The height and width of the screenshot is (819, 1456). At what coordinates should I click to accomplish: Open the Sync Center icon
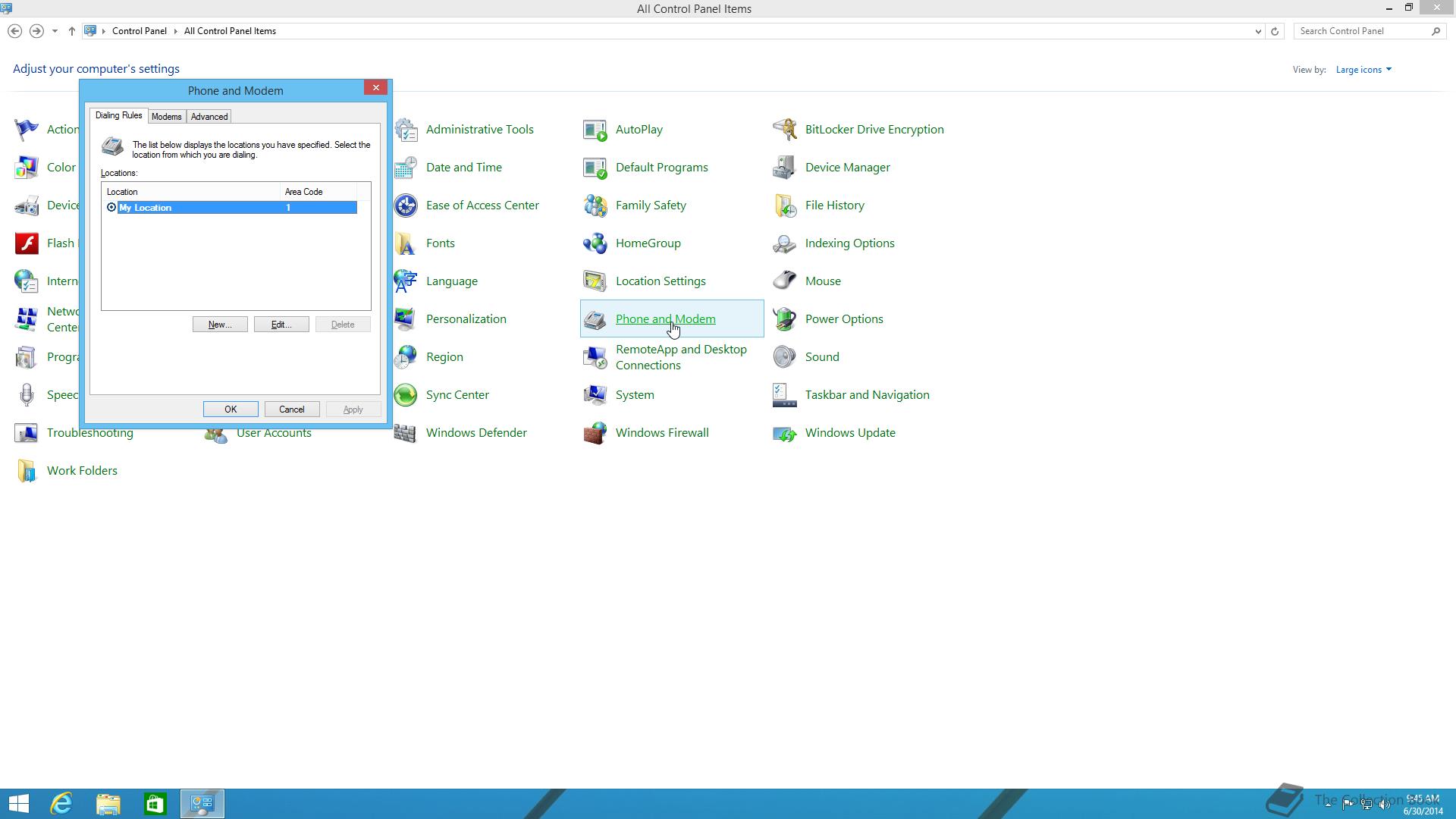tap(406, 395)
